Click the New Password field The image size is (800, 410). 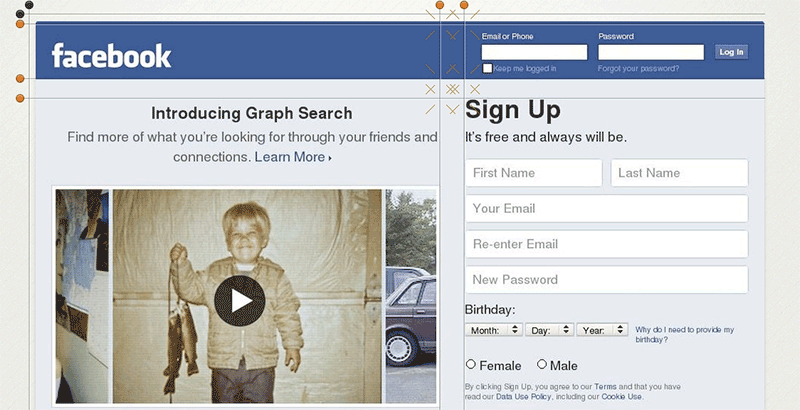point(607,279)
